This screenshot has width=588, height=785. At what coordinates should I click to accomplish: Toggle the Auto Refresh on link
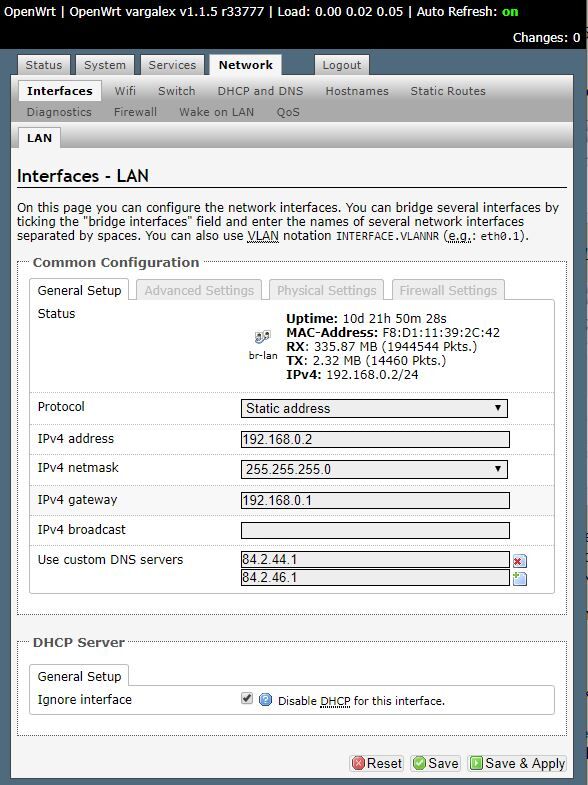pos(510,12)
